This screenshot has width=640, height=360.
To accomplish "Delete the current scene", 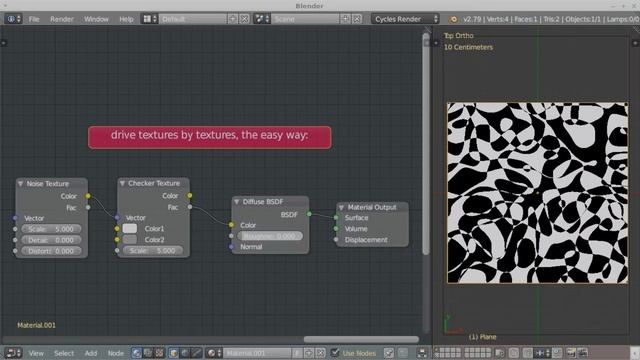I will tap(357, 19).
